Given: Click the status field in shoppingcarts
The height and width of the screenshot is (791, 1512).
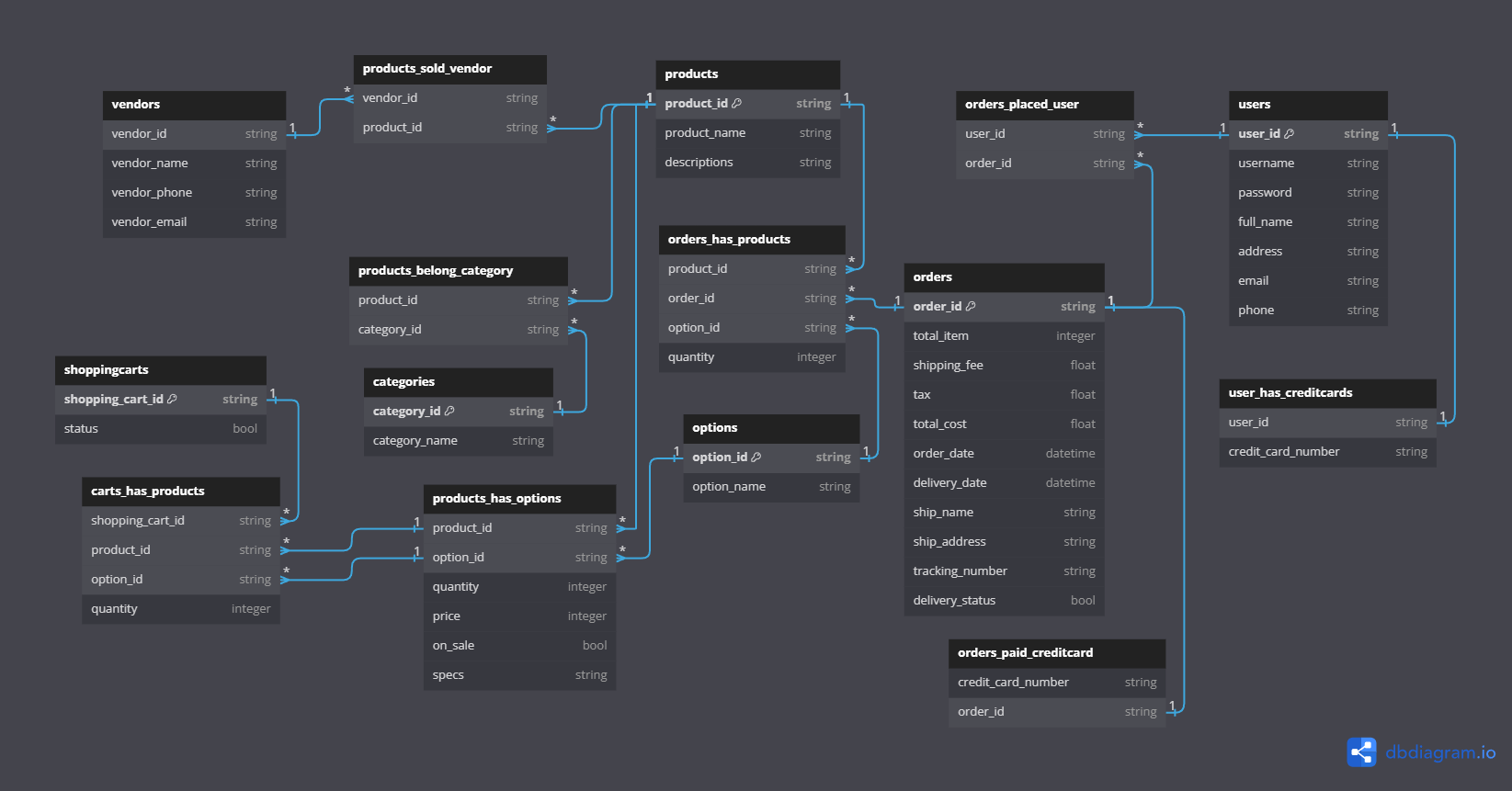Looking at the screenshot, I should coord(161,429).
